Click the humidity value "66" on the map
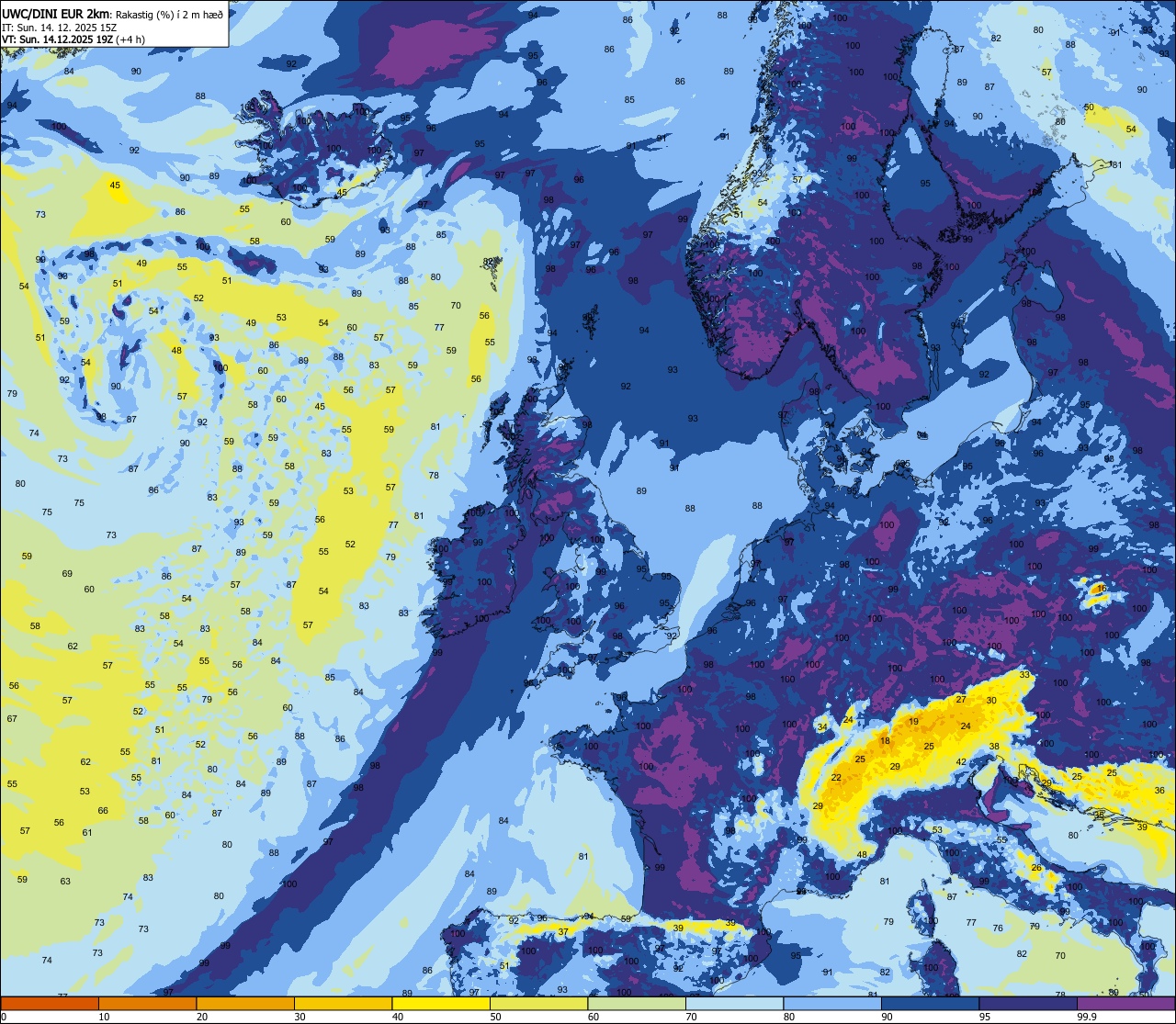This screenshot has width=1176, height=1024. (103, 811)
